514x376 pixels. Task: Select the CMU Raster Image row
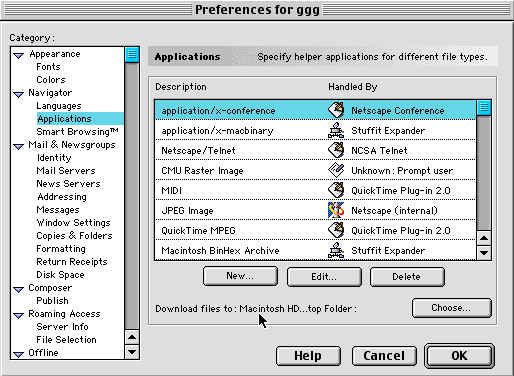point(315,170)
